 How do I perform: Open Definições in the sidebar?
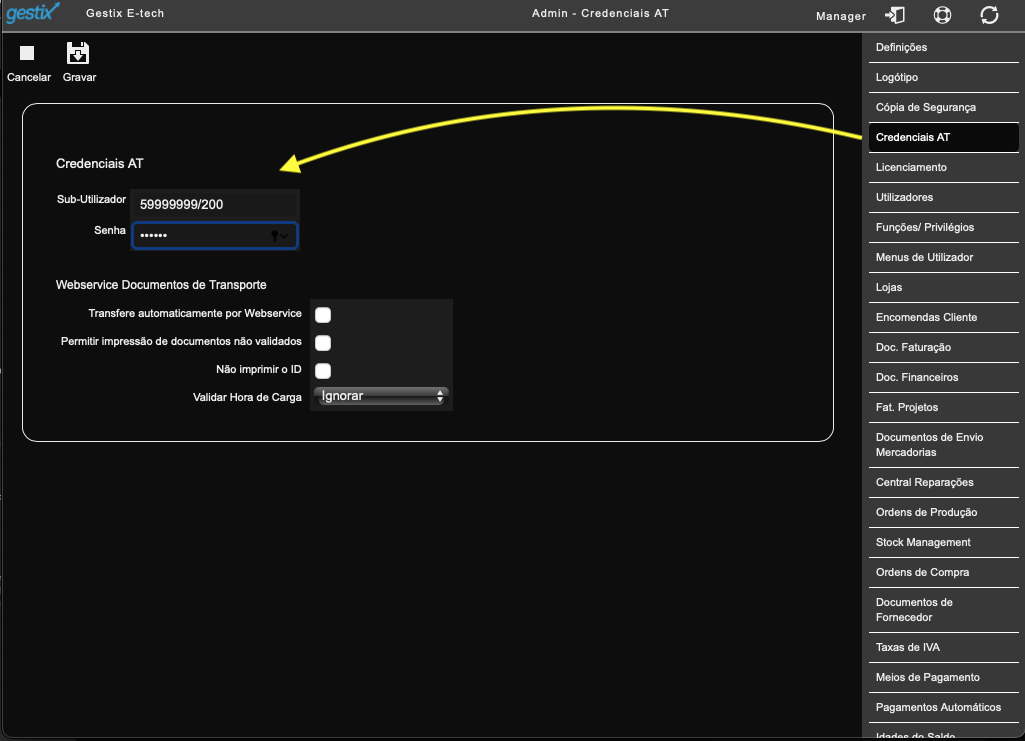click(943, 48)
